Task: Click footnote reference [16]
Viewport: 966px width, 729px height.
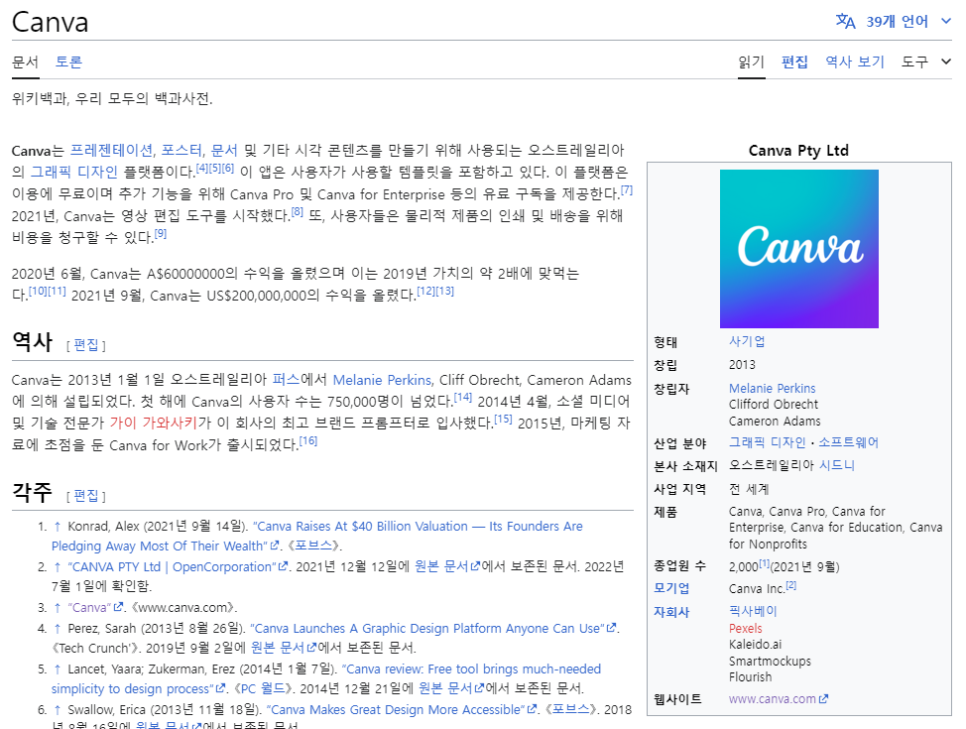Action: click(x=308, y=441)
